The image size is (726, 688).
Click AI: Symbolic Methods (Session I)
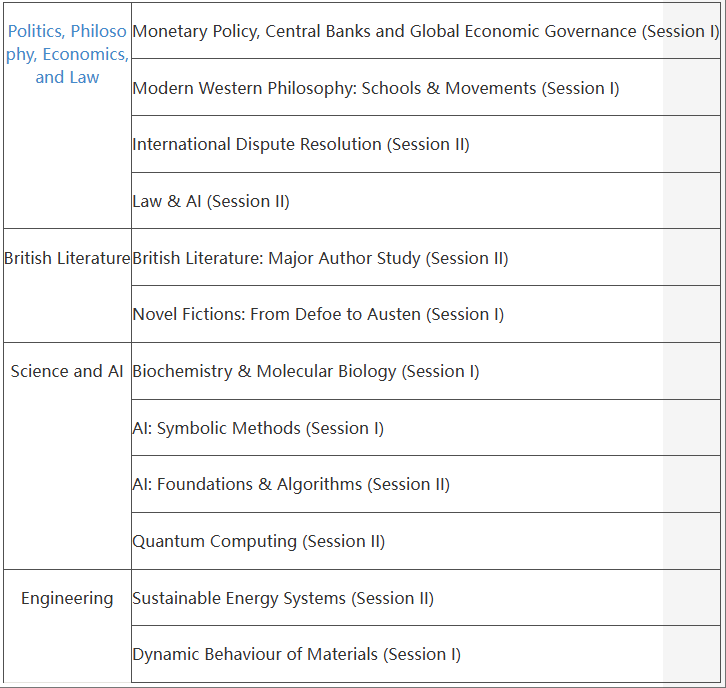point(258,428)
